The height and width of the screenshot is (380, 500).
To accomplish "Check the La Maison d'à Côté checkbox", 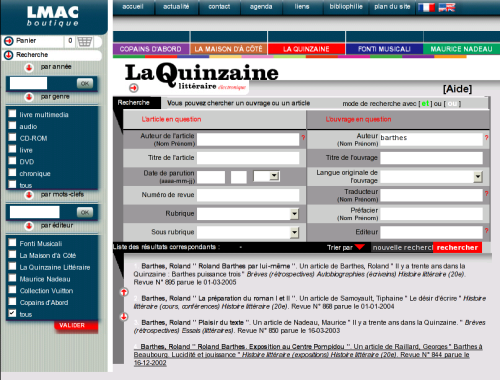I will point(12,254).
